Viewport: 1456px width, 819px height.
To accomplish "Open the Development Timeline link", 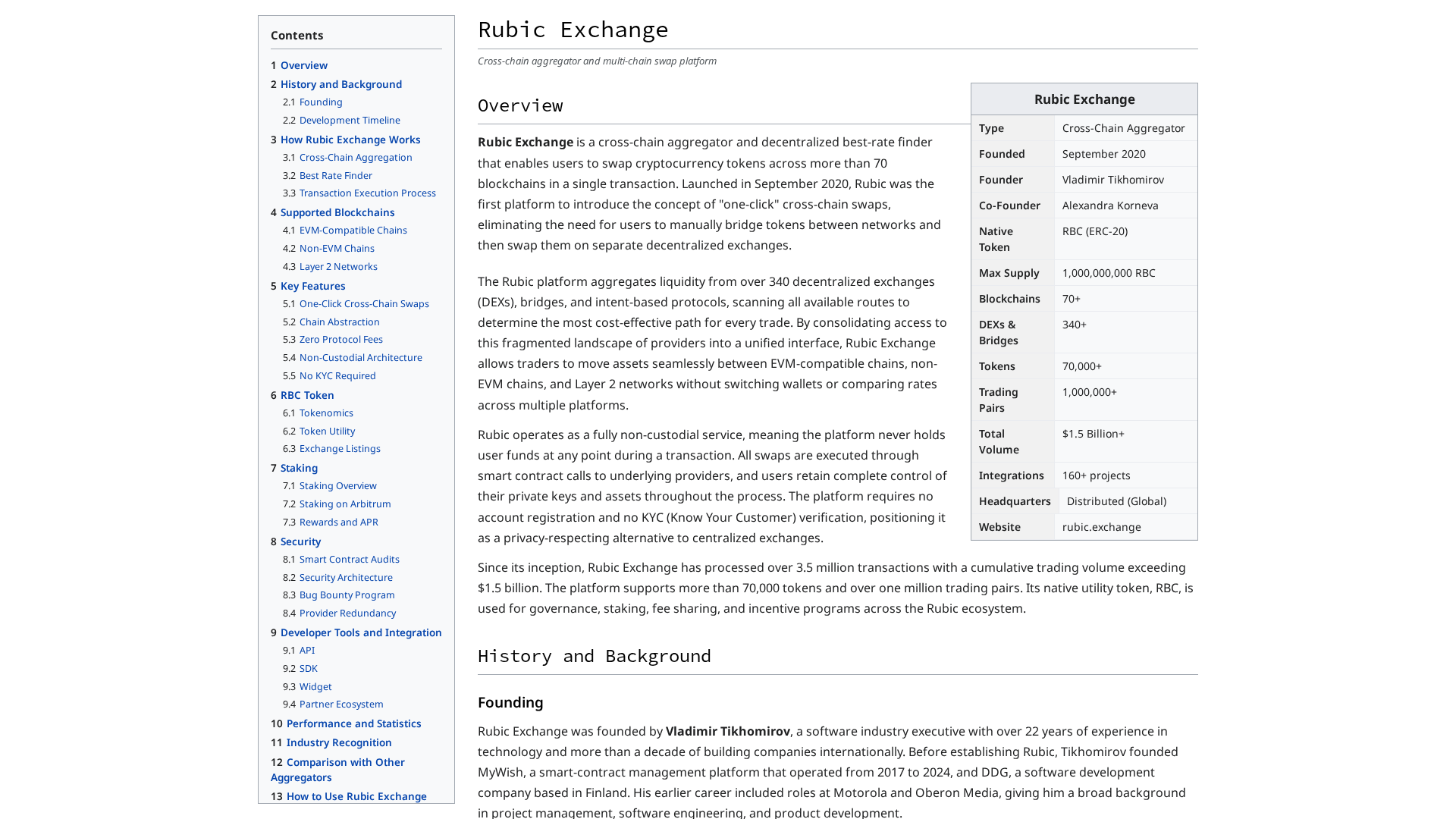I will click(350, 120).
